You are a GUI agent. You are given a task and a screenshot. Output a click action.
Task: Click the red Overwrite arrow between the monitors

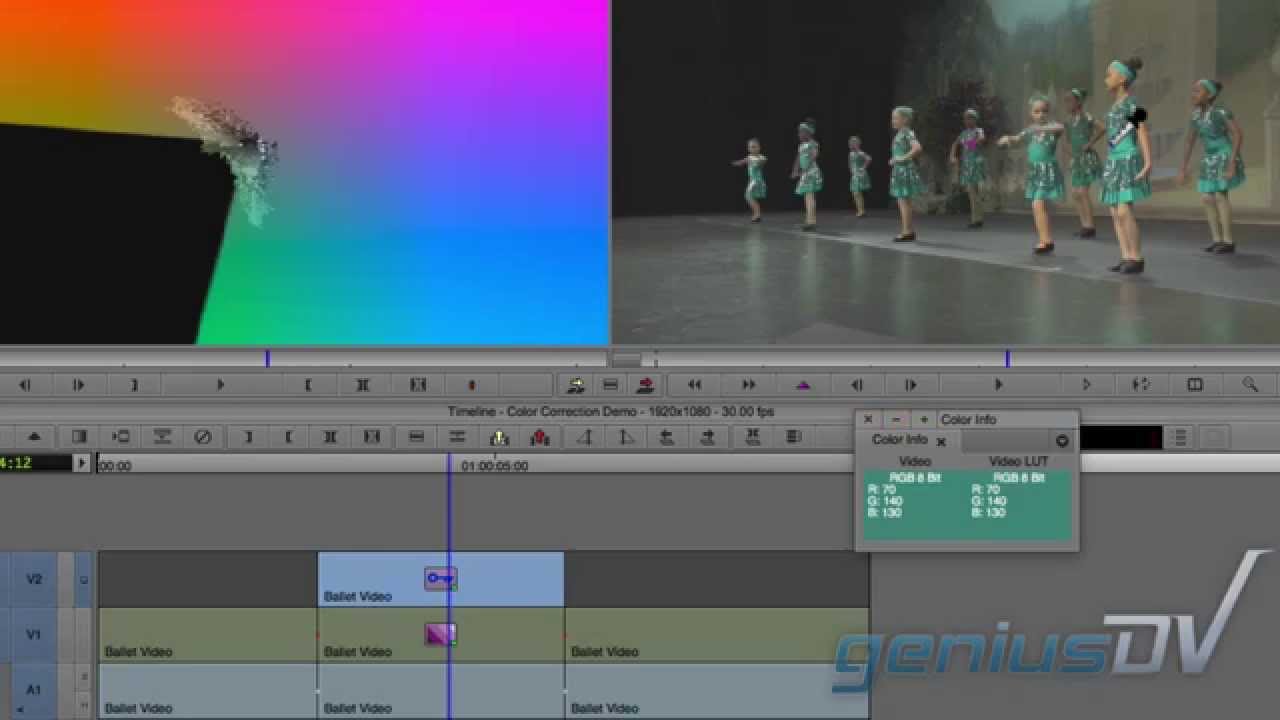[x=645, y=385]
